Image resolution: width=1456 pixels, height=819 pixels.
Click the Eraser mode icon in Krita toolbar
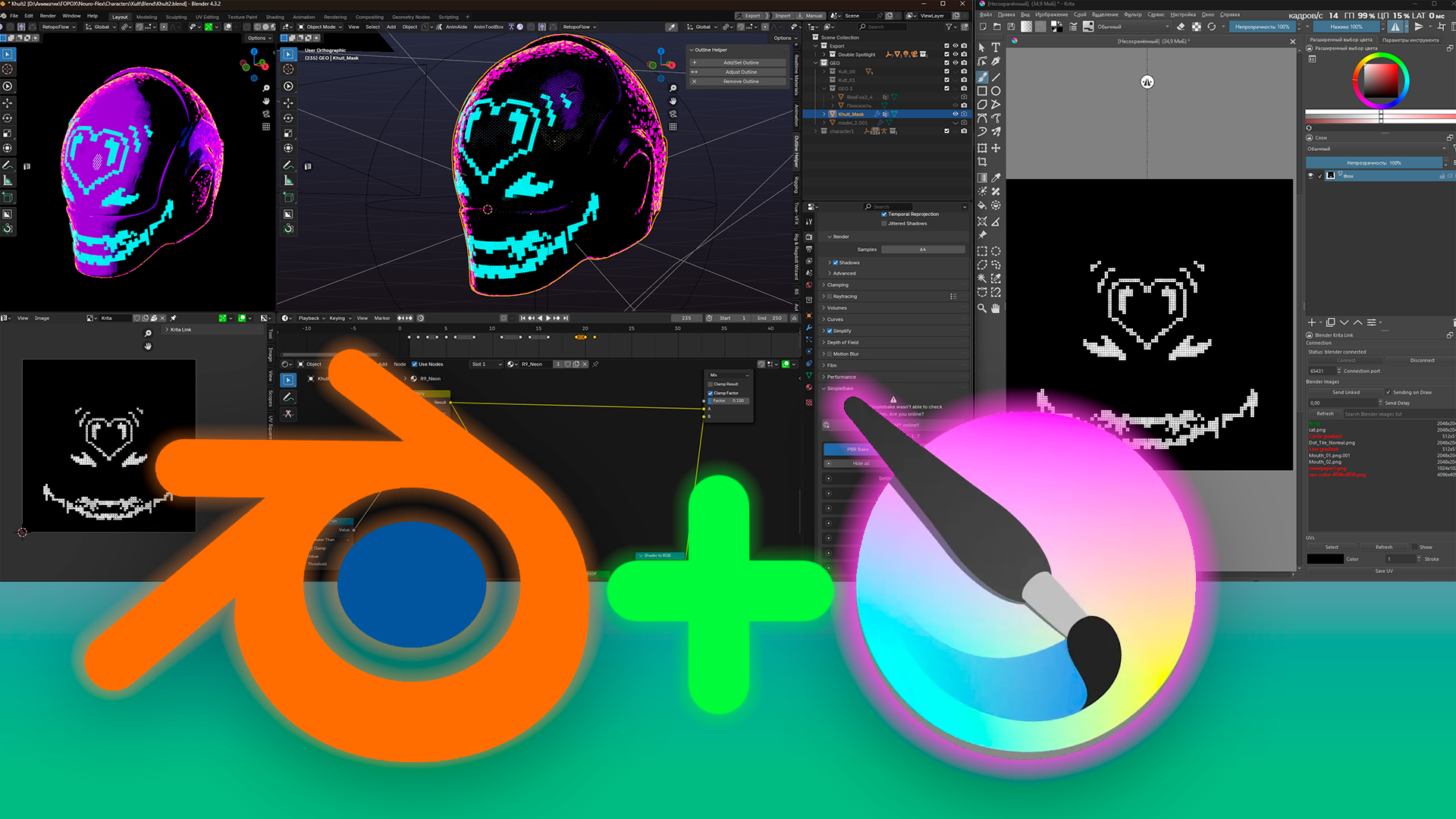(1181, 27)
